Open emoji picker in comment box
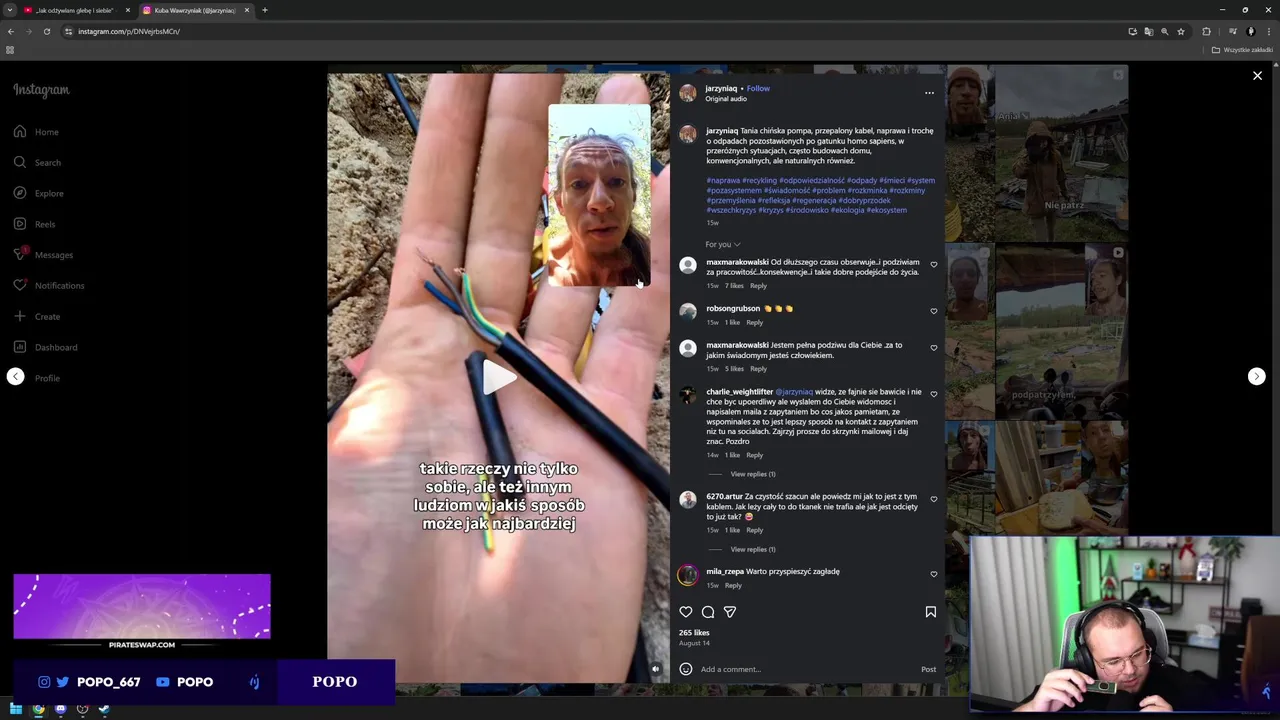The width and height of the screenshot is (1280, 720). [x=686, y=669]
